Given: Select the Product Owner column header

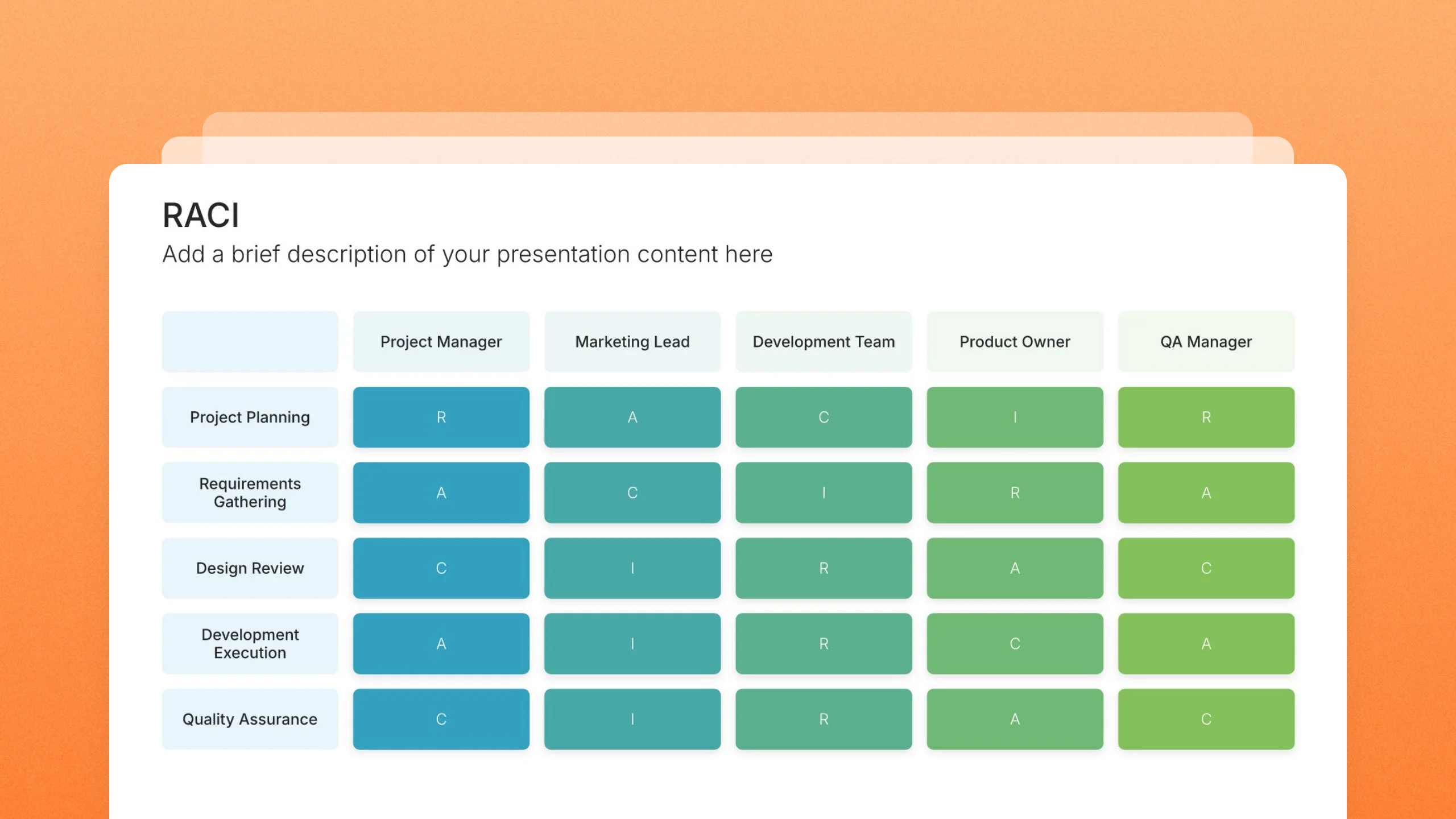Looking at the screenshot, I should coord(1015,341).
